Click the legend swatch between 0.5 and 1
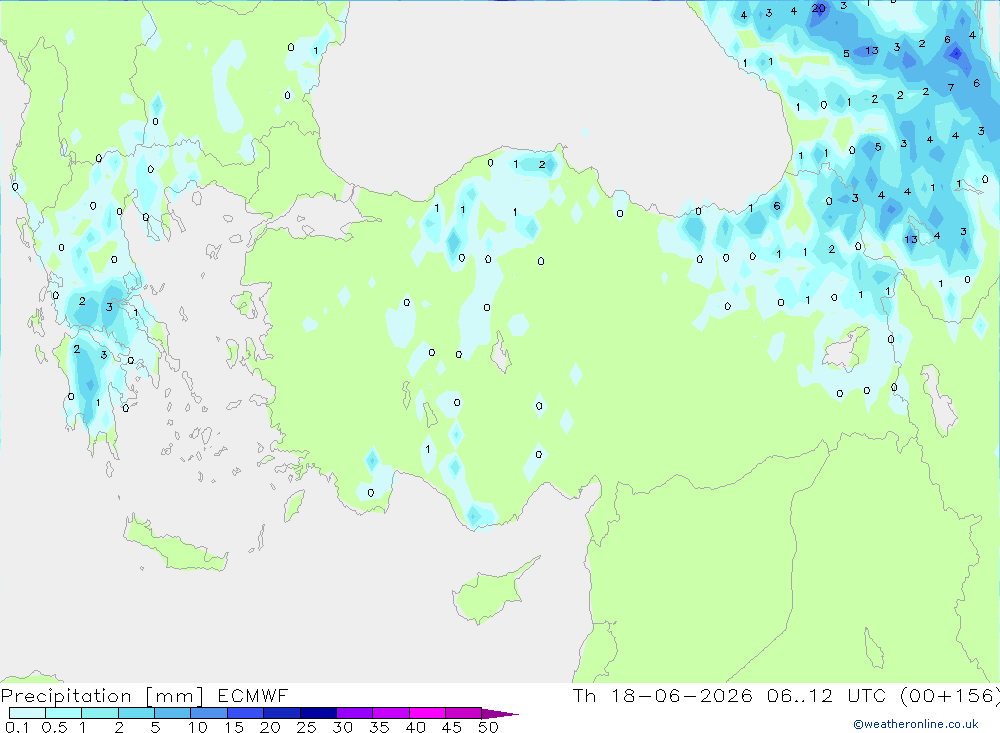This screenshot has width=1000, height=733. (x=63, y=713)
